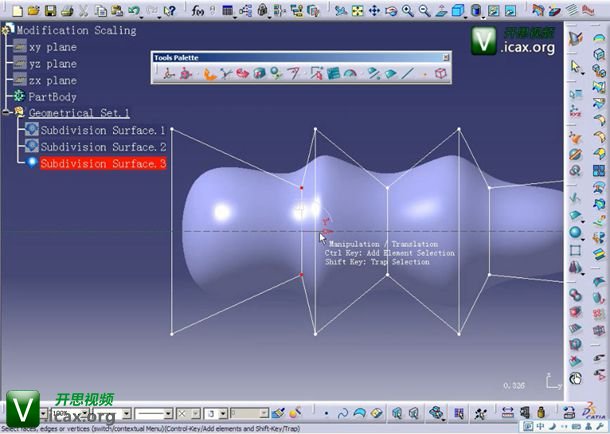Select the xy plane in the tree
Viewport: 610px width, 434px height.
click(52, 47)
